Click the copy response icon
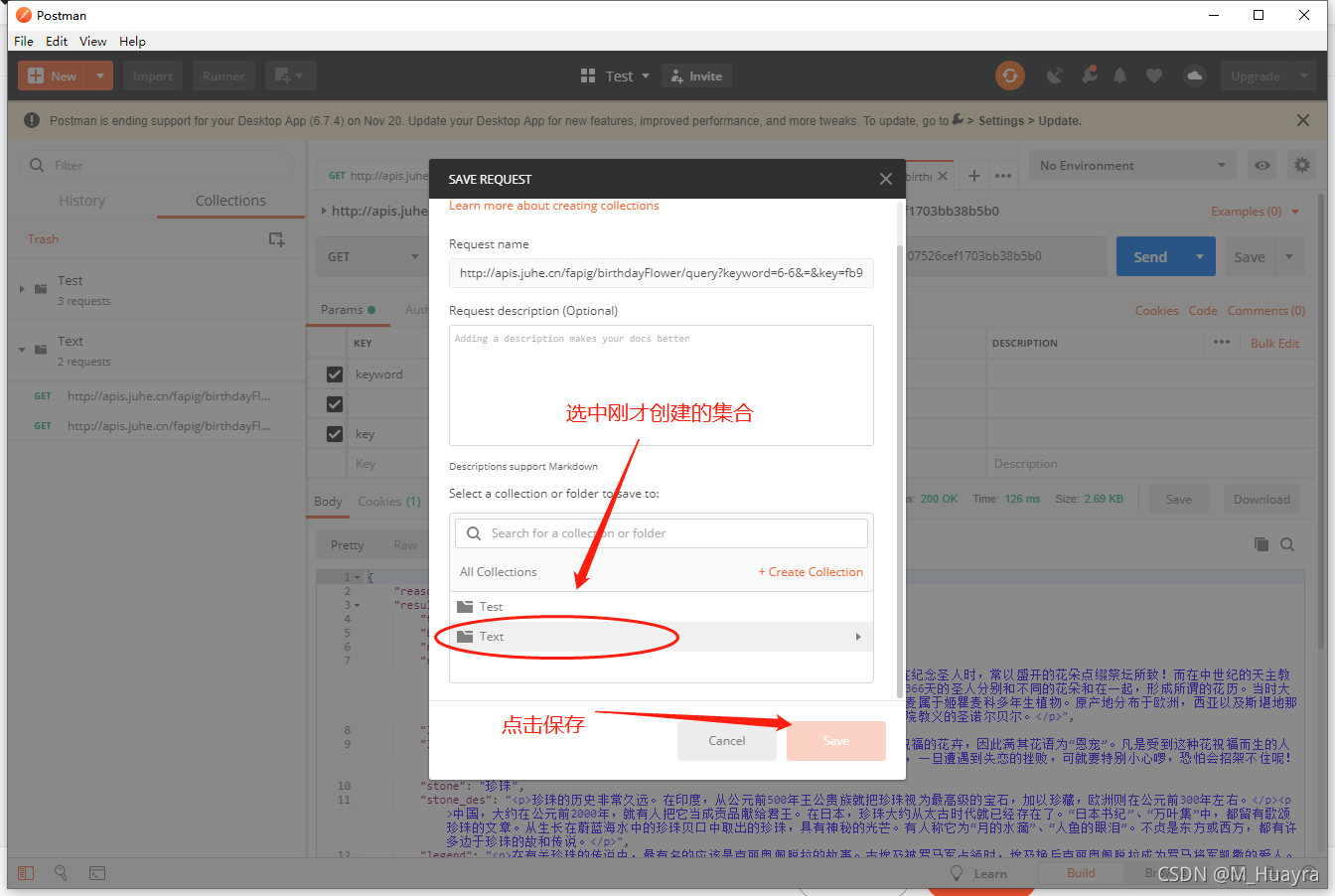 [1261, 544]
